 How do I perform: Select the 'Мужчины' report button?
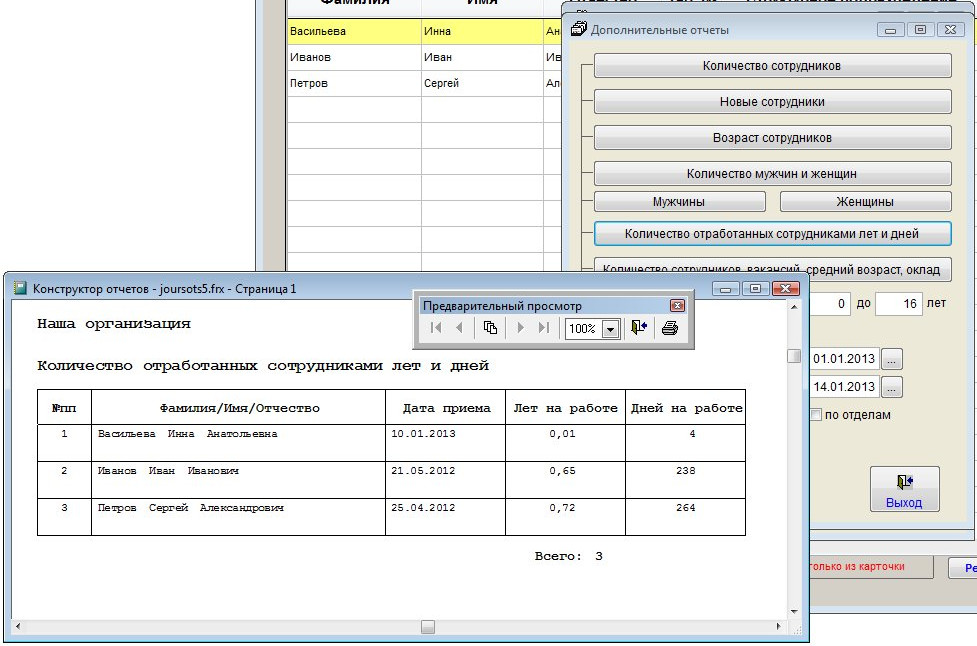coord(678,202)
